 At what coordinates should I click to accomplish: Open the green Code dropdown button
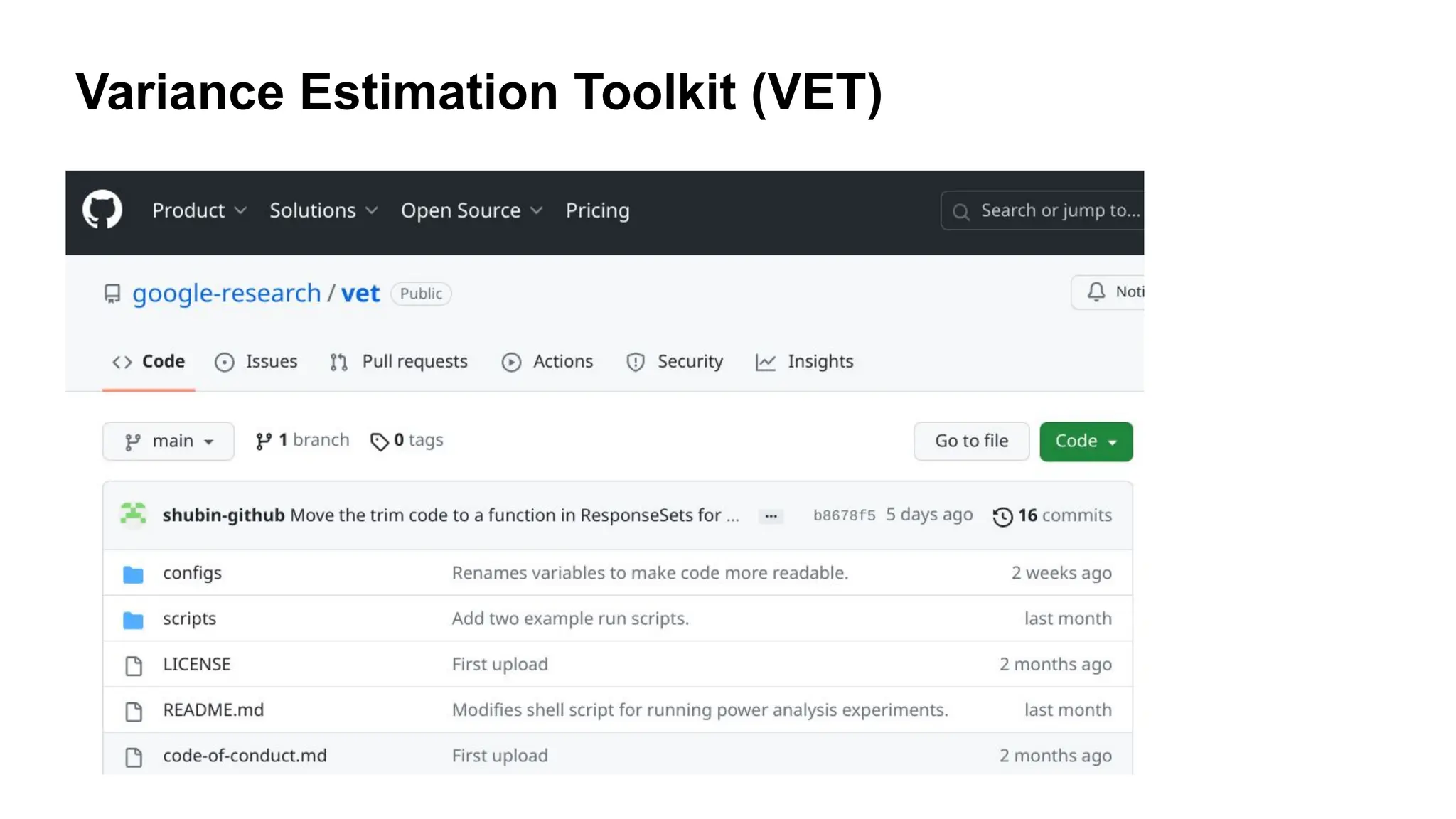pyautogui.click(x=1086, y=441)
